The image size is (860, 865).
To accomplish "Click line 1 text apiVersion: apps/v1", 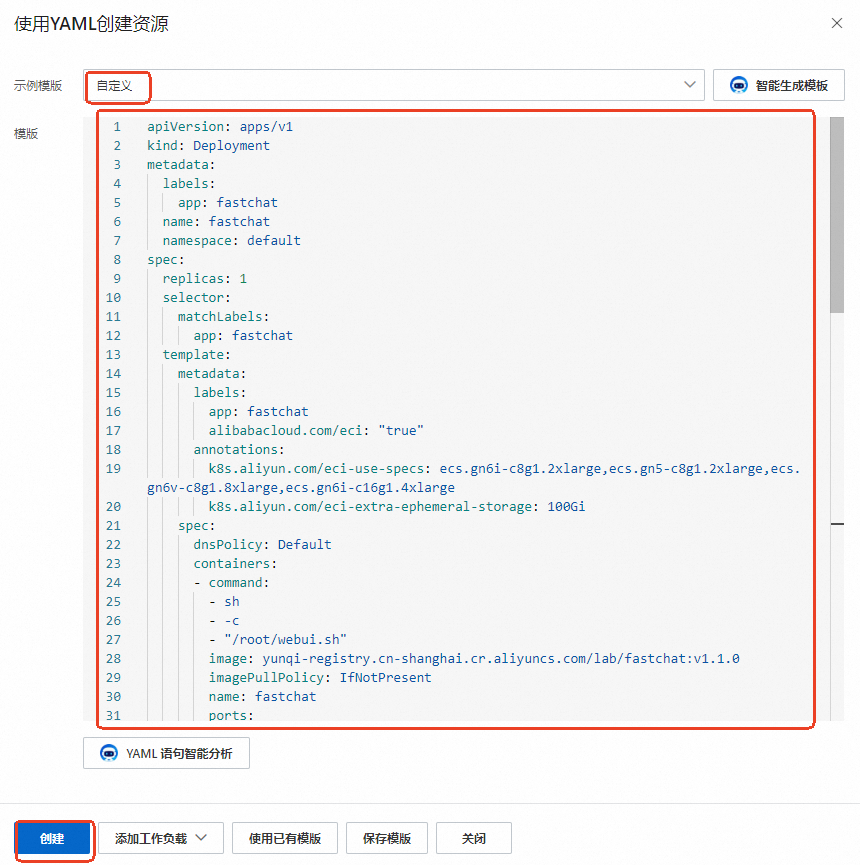I will [x=220, y=126].
